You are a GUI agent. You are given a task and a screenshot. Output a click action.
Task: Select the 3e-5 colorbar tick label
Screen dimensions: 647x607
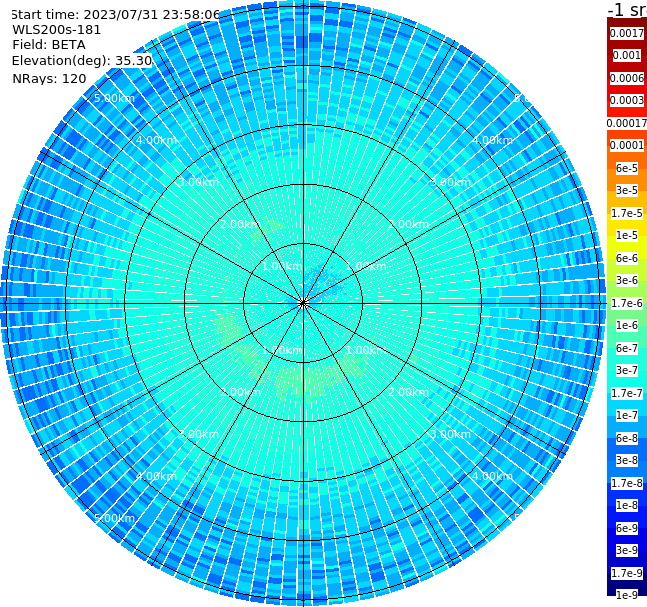(627, 190)
